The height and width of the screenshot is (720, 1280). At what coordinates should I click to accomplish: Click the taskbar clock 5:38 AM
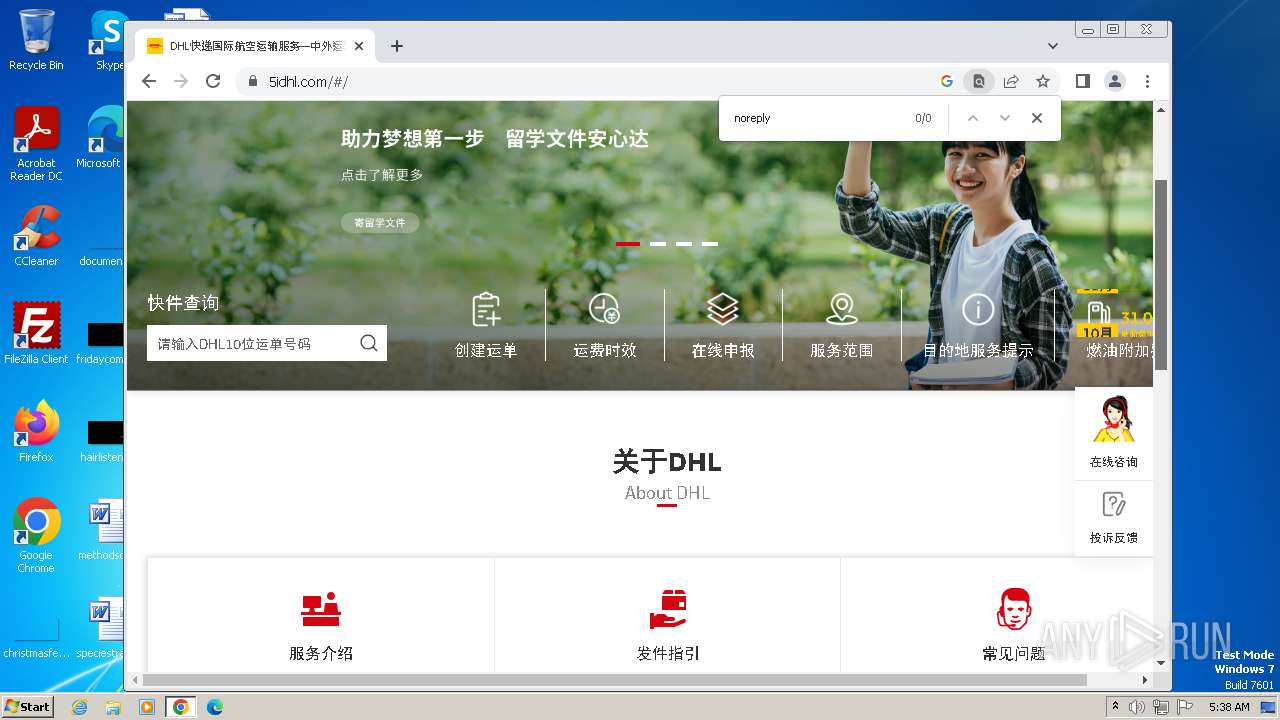coord(1229,707)
